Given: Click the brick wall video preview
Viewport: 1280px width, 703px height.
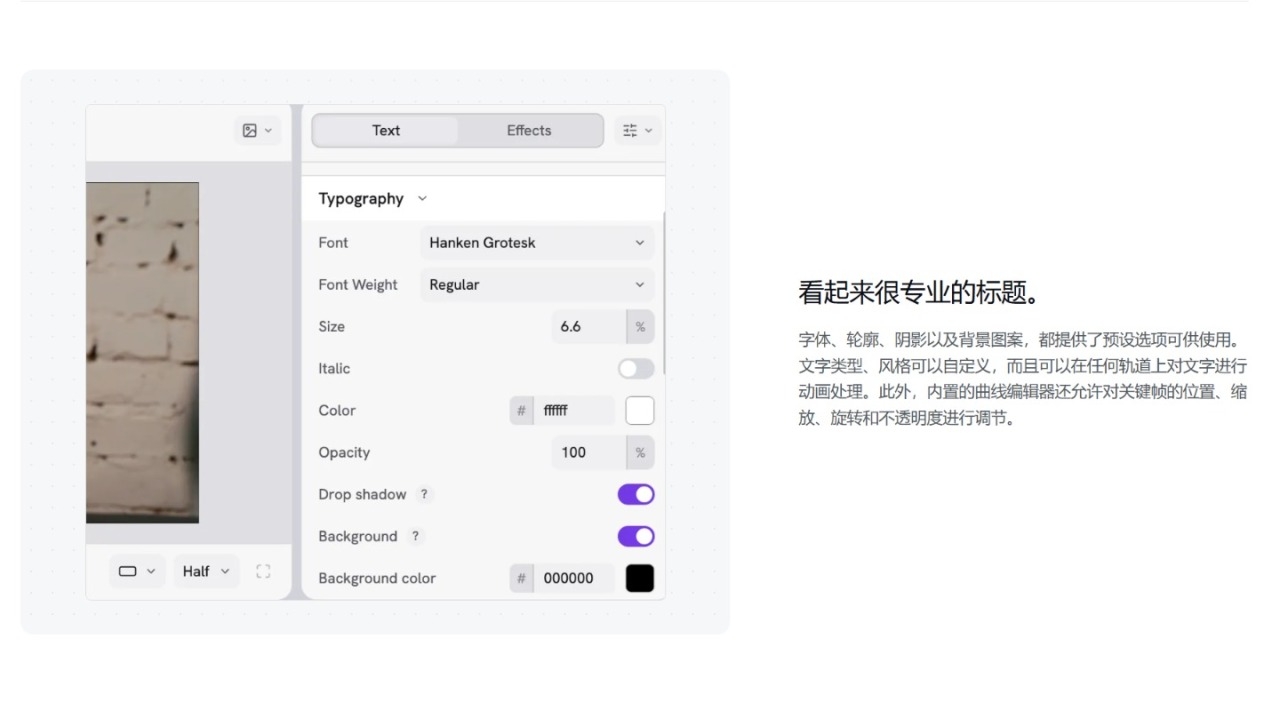Looking at the screenshot, I should (x=142, y=352).
